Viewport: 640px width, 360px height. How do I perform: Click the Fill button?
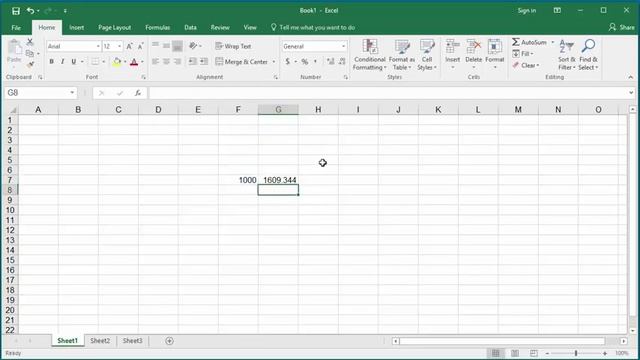tap(523, 53)
